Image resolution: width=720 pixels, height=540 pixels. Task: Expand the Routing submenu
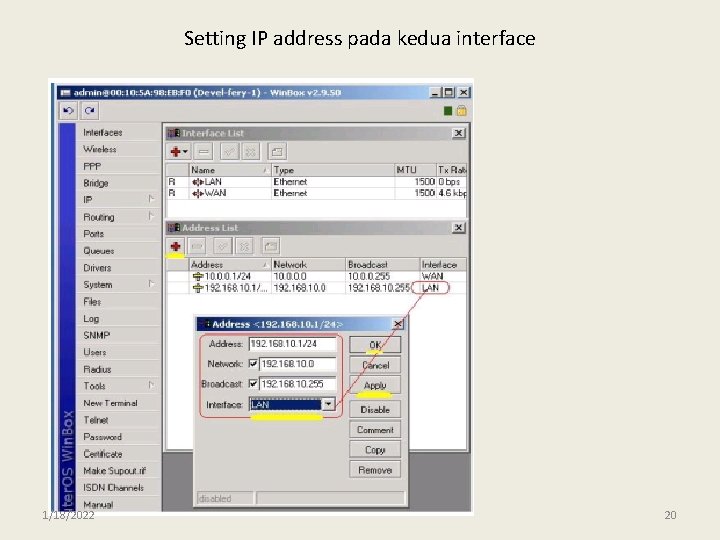point(151,216)
